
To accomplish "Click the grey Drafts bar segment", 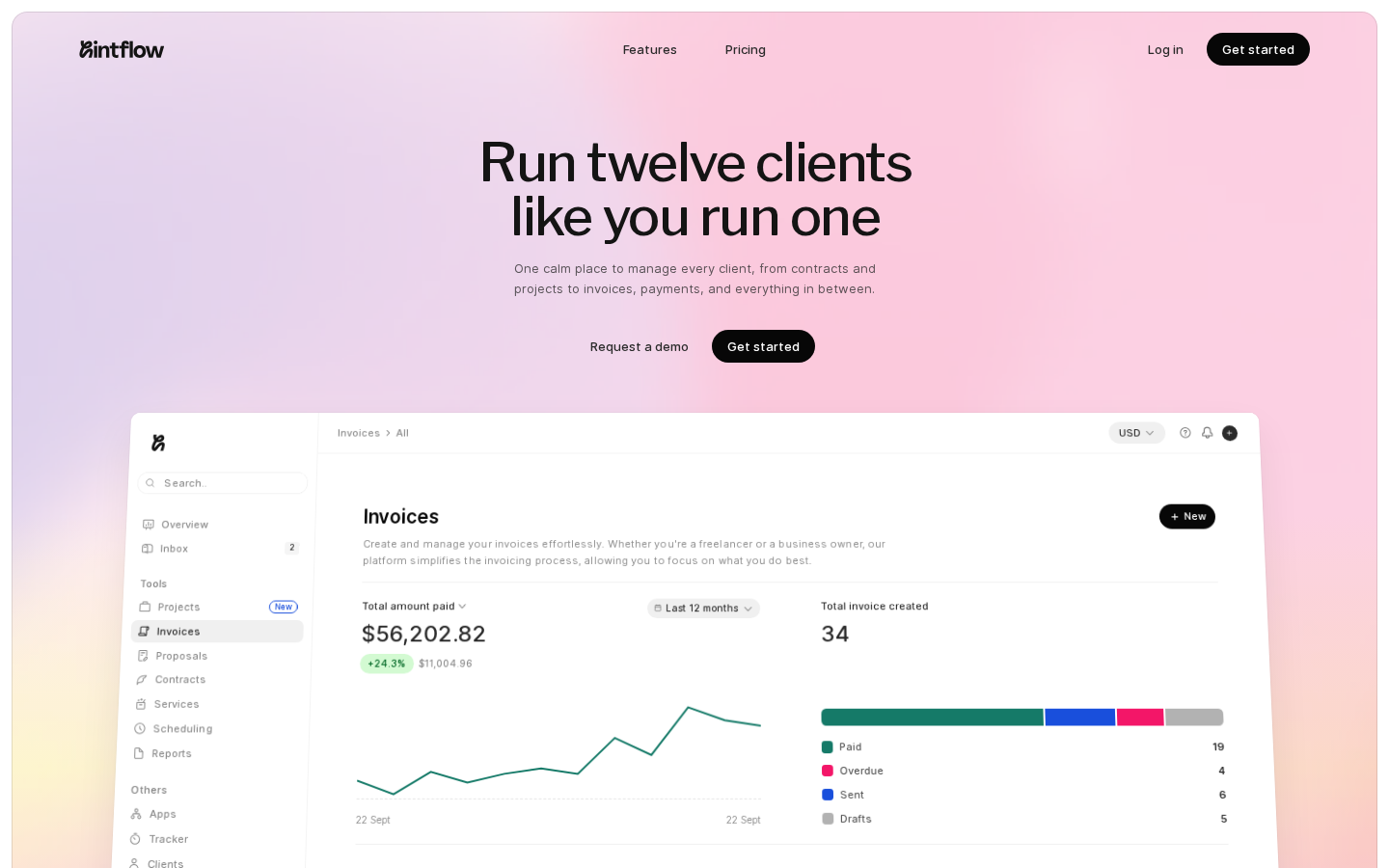I will (x=1194, y=718).
